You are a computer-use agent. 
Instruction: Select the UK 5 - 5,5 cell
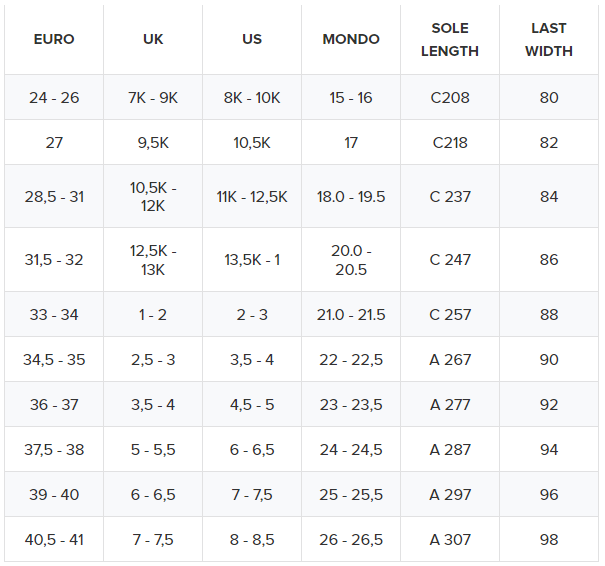click(x=153, y=450)
